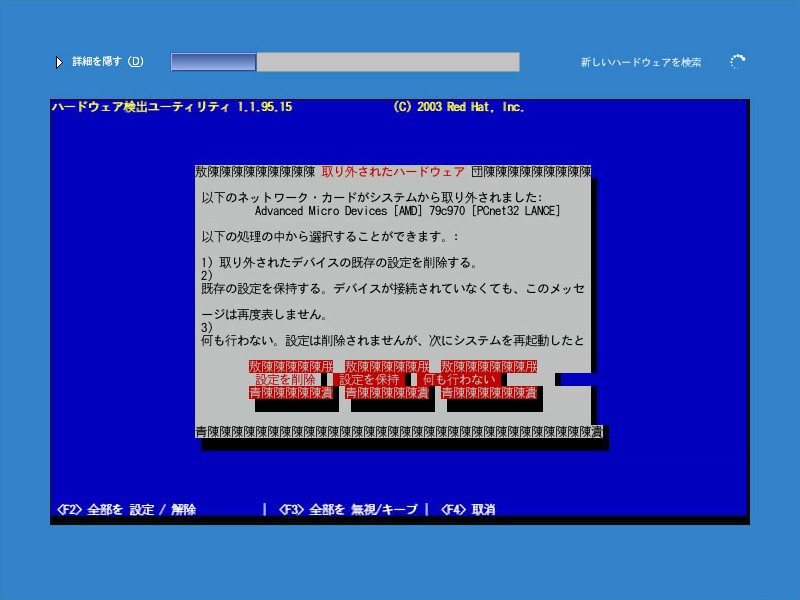Image resolution: width=800 pixels, height=600 pixels.
Task: Click the 取り外されたハードウェア dialog title
Action: coord(393,172)
